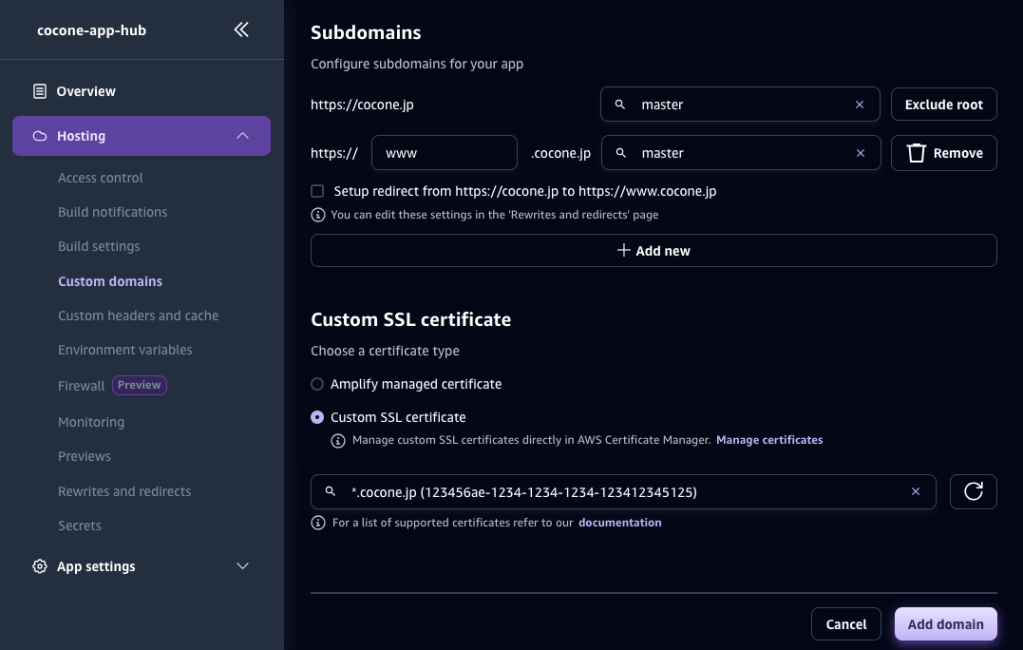Collapse the sidebar with double-chevron icon

(x=241, y=30)
